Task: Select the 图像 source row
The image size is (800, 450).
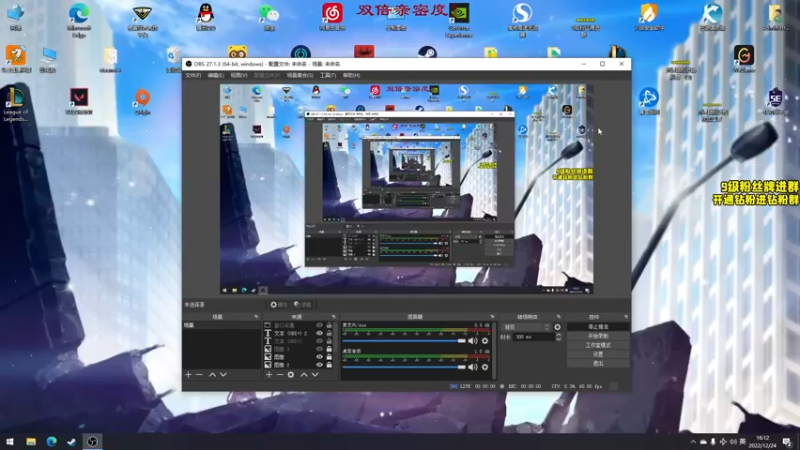Action: click(298, 357)
